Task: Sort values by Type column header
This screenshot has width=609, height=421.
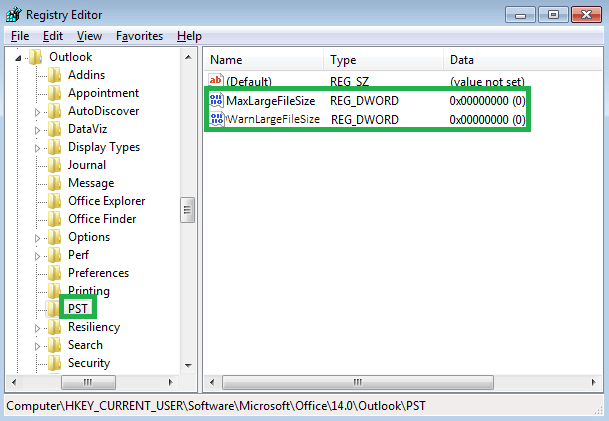Action: click(x=383, y=60)
